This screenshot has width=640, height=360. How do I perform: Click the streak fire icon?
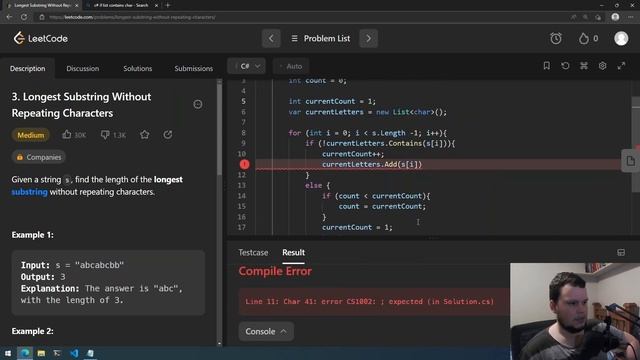[x=584, y=38]
